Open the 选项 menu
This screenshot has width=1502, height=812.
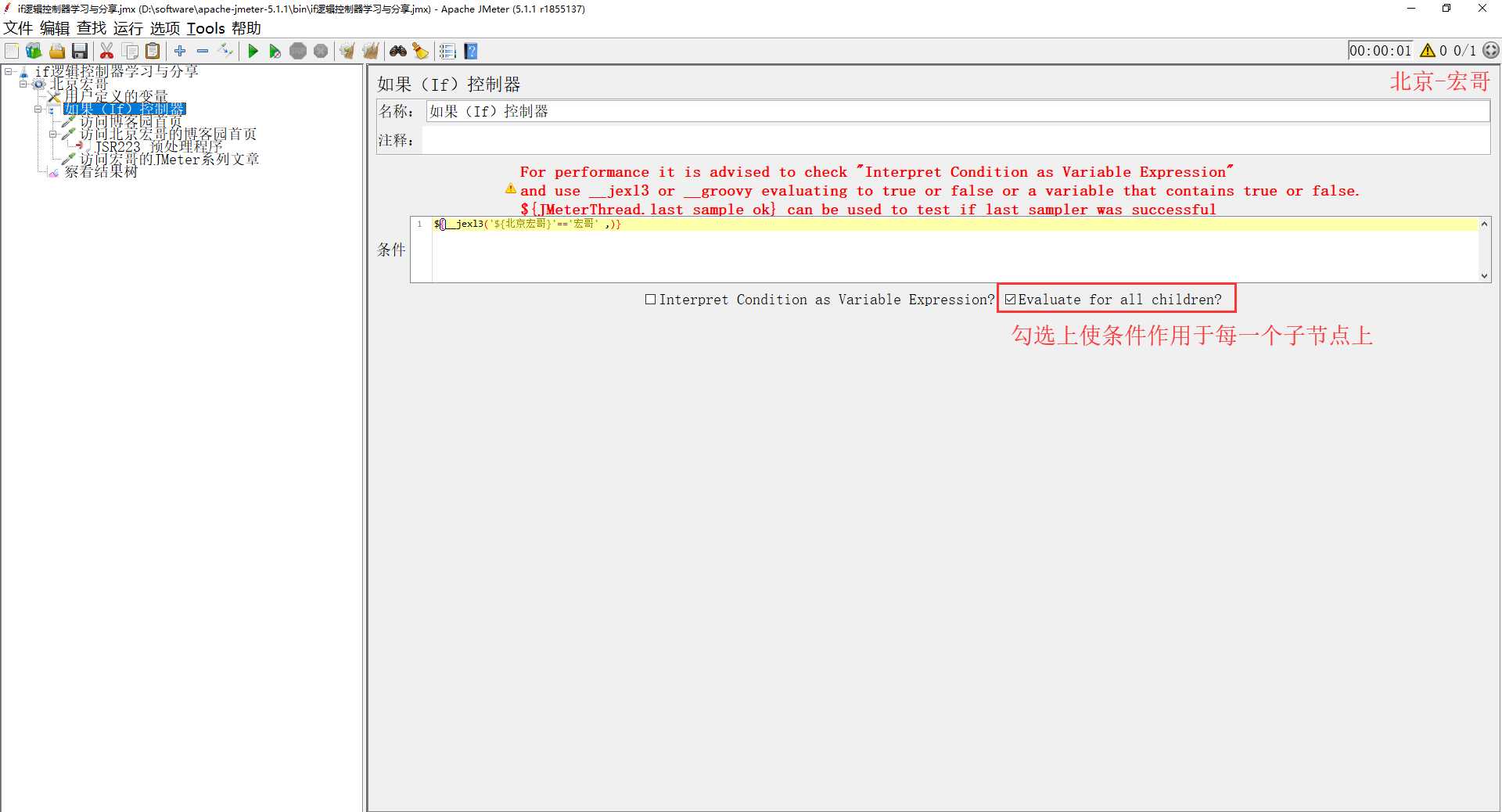click(x=165, y=28)
